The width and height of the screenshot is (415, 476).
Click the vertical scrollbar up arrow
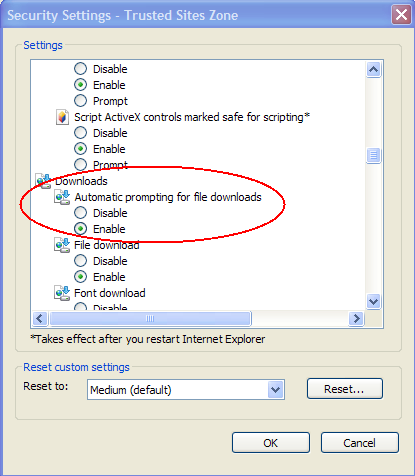(x=373, y=70)
